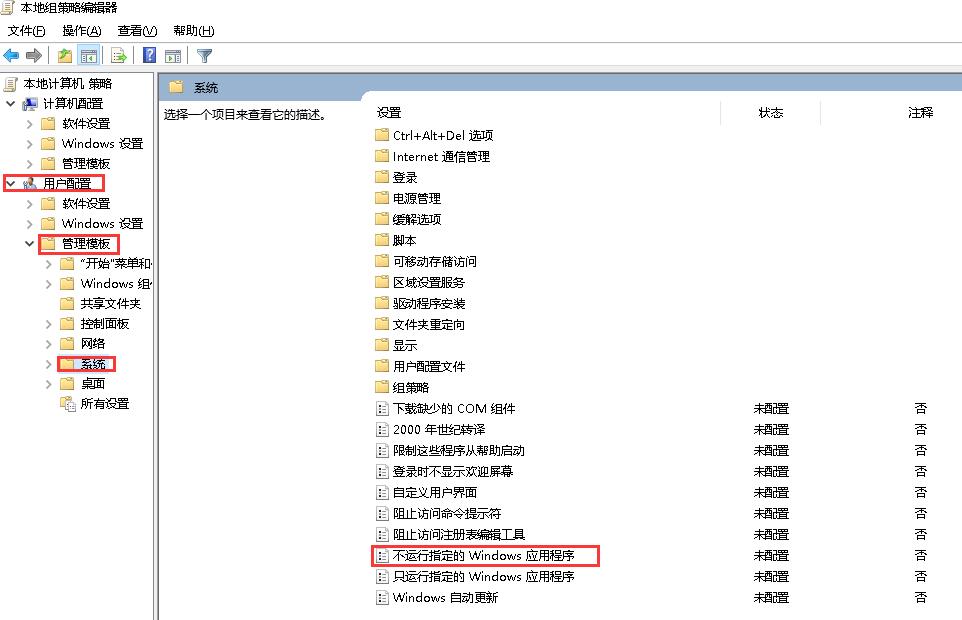Screen dimensions: 962x620
Task: Select 只运行指定的 Windows 应用程序 policy
Action: [483, 576]
